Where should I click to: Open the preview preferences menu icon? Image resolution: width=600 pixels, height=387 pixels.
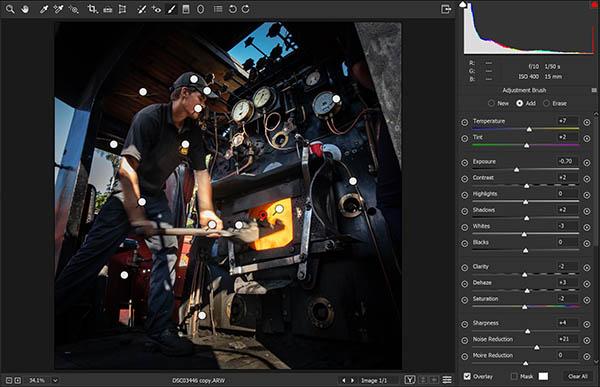point(447,380)
